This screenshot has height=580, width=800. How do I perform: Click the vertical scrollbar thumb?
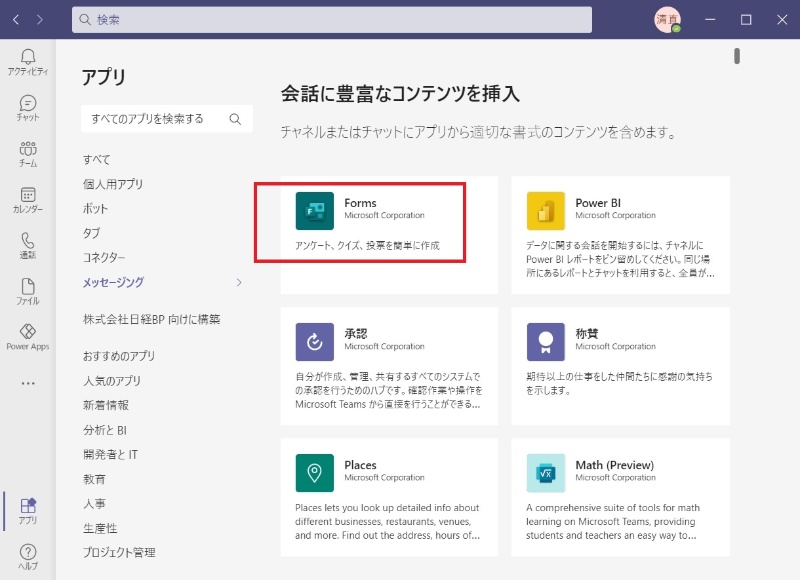click(x=737, y=56)
